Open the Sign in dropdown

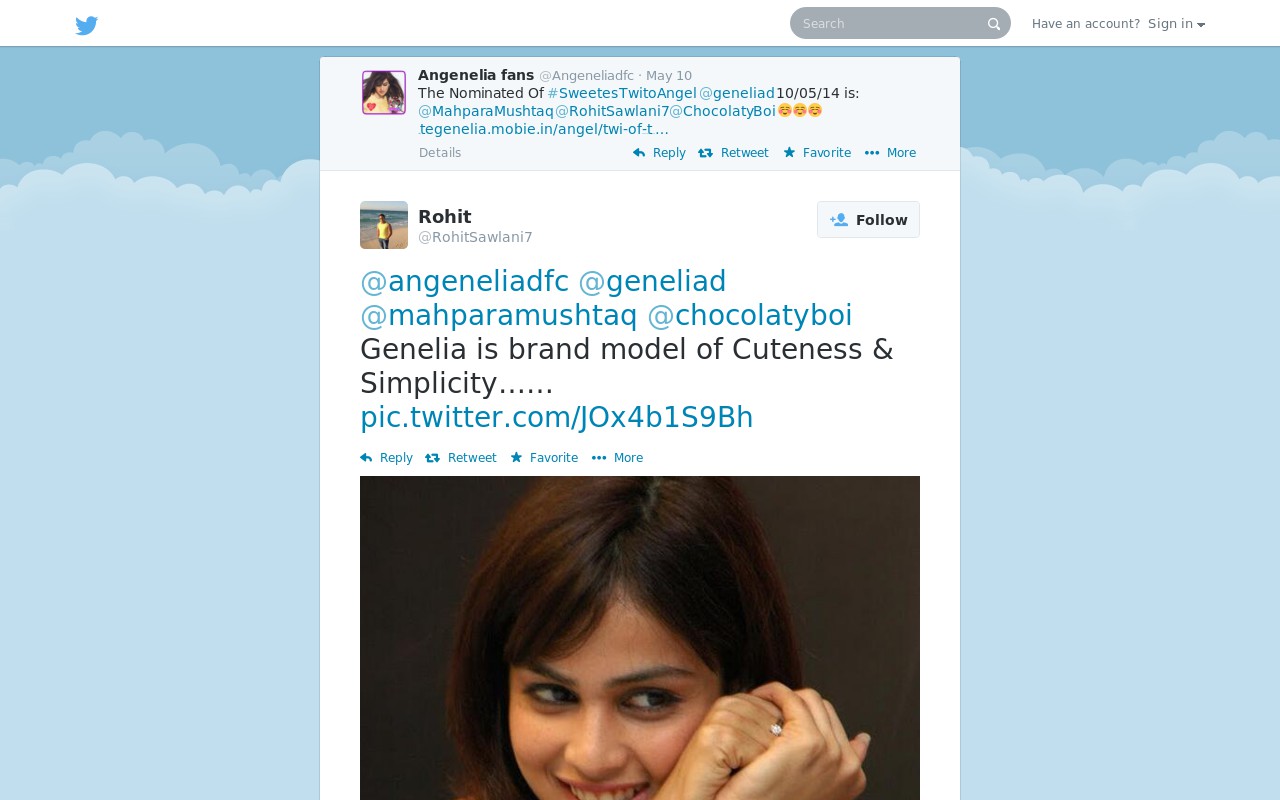tap(1176, 24)
